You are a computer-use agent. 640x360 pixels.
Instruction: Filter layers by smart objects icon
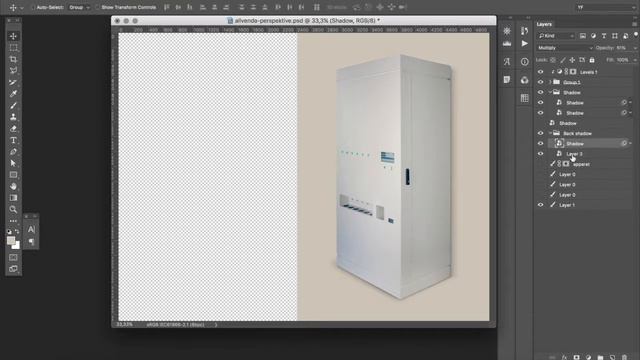[625, 36]
